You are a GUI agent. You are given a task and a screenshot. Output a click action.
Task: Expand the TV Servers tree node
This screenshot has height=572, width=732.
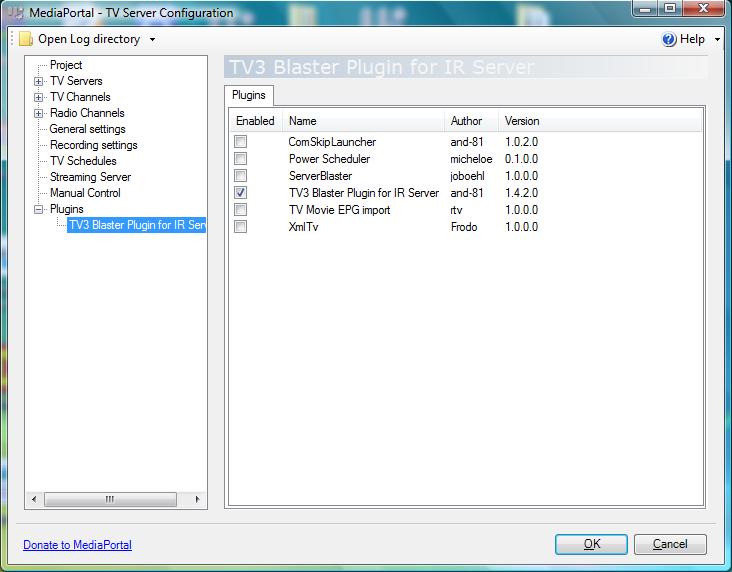38,81
